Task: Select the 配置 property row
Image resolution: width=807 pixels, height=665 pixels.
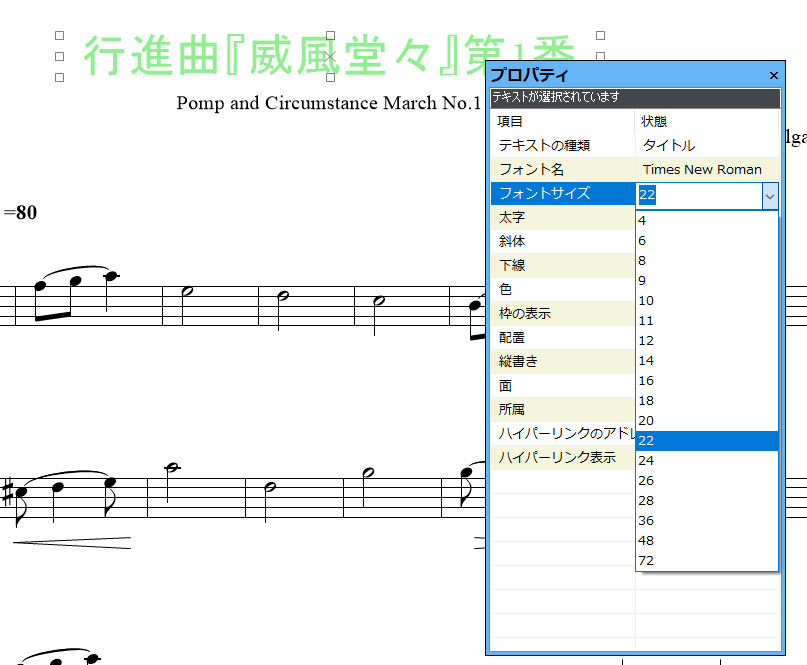Action: [563, 338]
